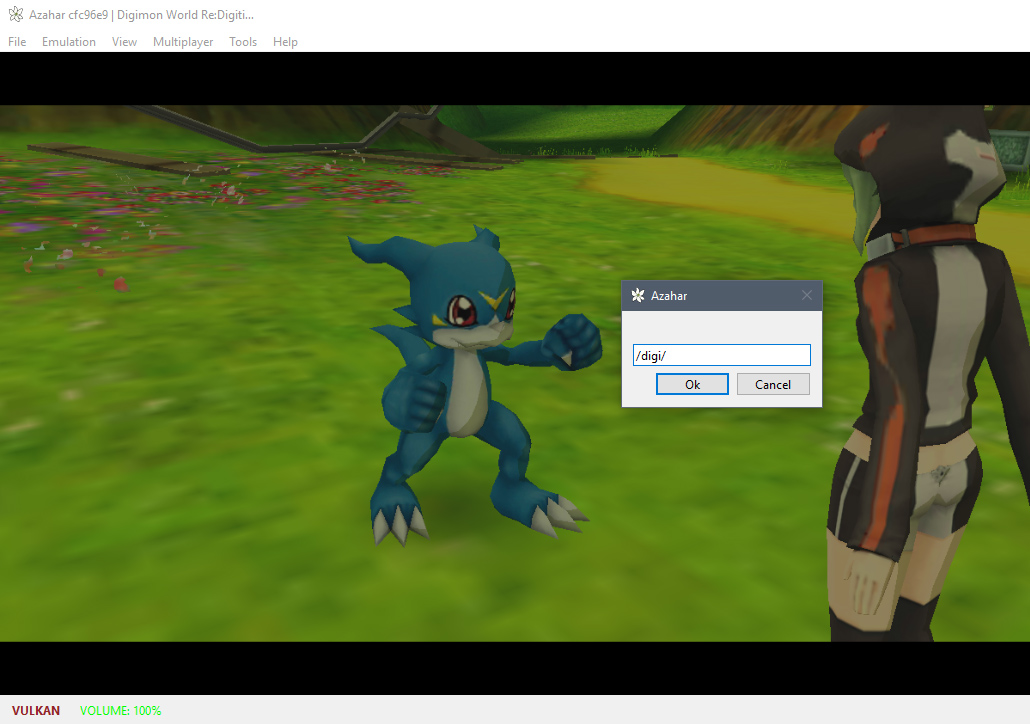Click the Azahar app icon in main title bar
The height and width of the screenshot is (724, 1030).
(16, 14)
